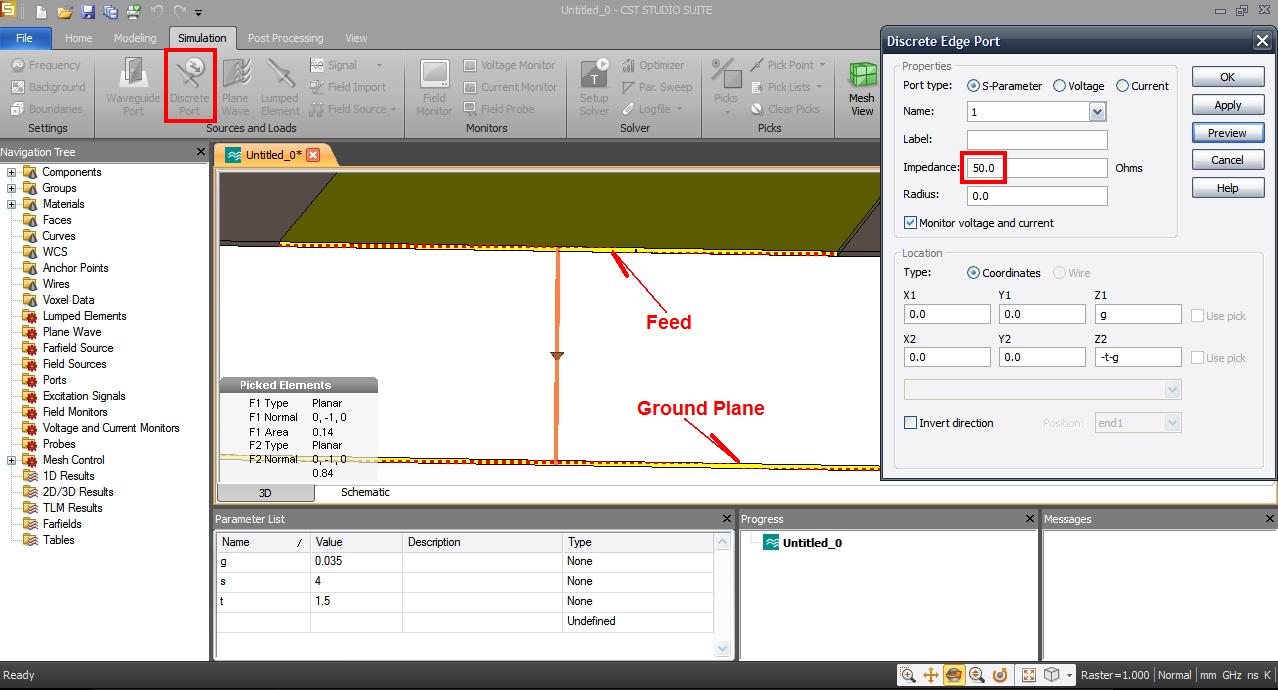
Task: Select the Voltage port type radio button
Action: 1059,86
